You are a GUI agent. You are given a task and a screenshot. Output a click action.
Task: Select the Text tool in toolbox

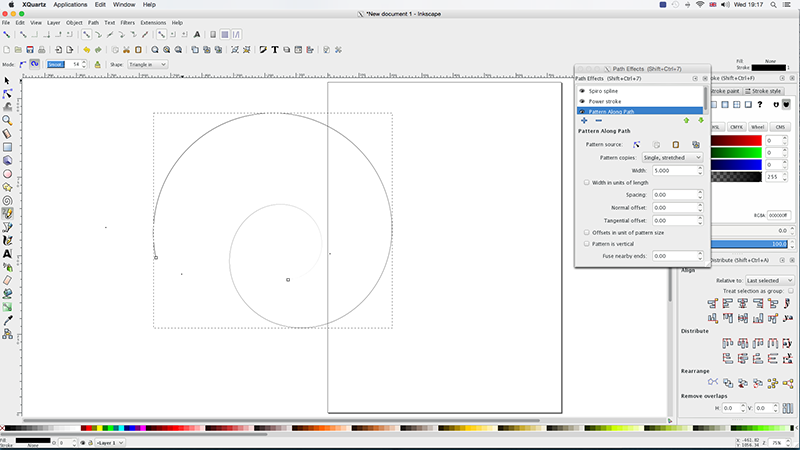point(7,254)
